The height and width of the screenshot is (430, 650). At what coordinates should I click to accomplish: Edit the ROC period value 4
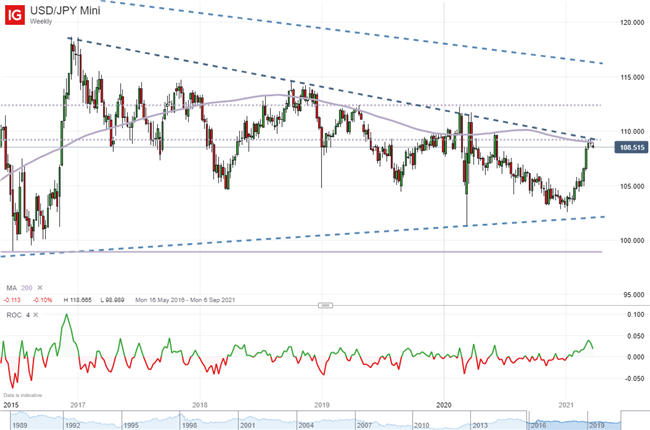(x=28, y=315)
